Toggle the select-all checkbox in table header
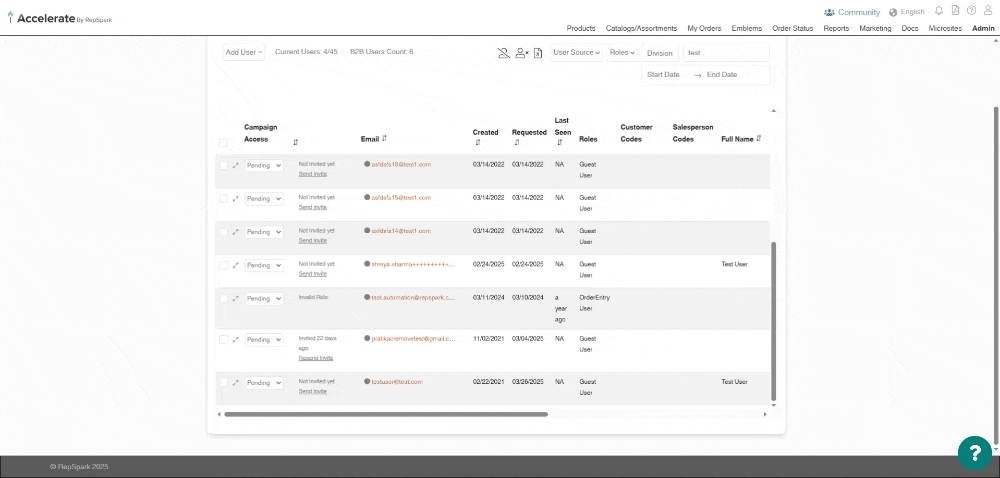This screenshot has height=478, width=1000. 223,143
